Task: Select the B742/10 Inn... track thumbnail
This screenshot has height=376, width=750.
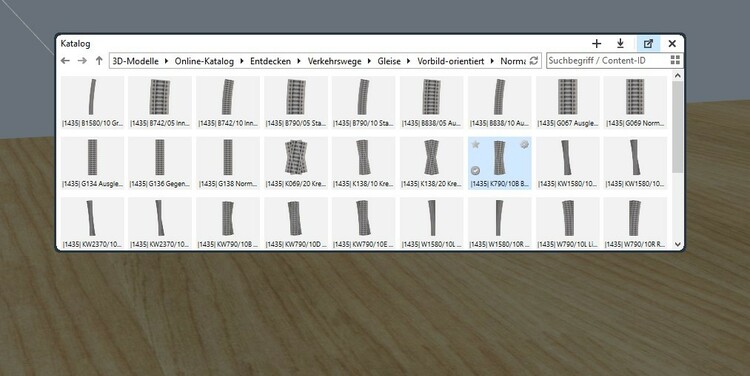Action: pos(228,102)
